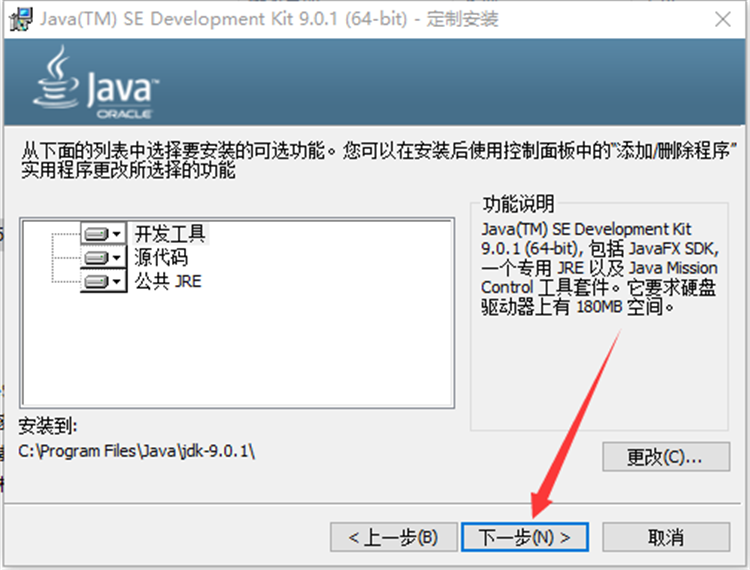
Task: Close the JDK installer window
Action: [x=722, y=20]
